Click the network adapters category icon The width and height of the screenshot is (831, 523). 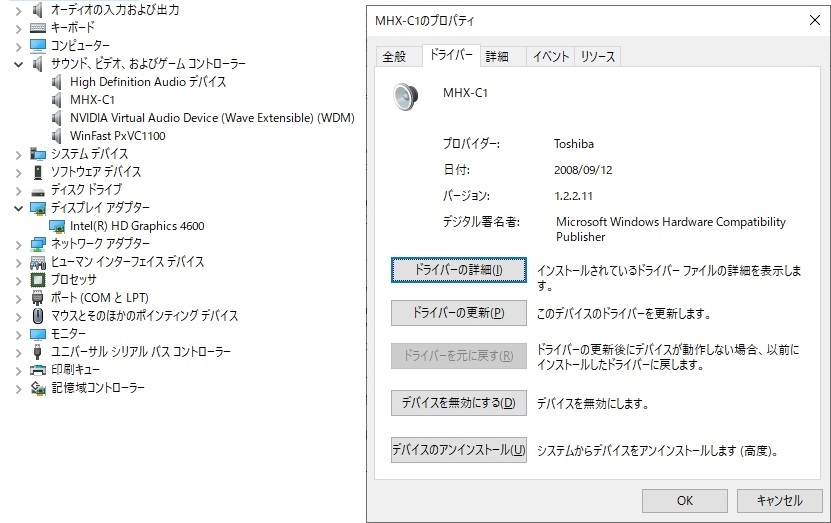pos(38,244)
